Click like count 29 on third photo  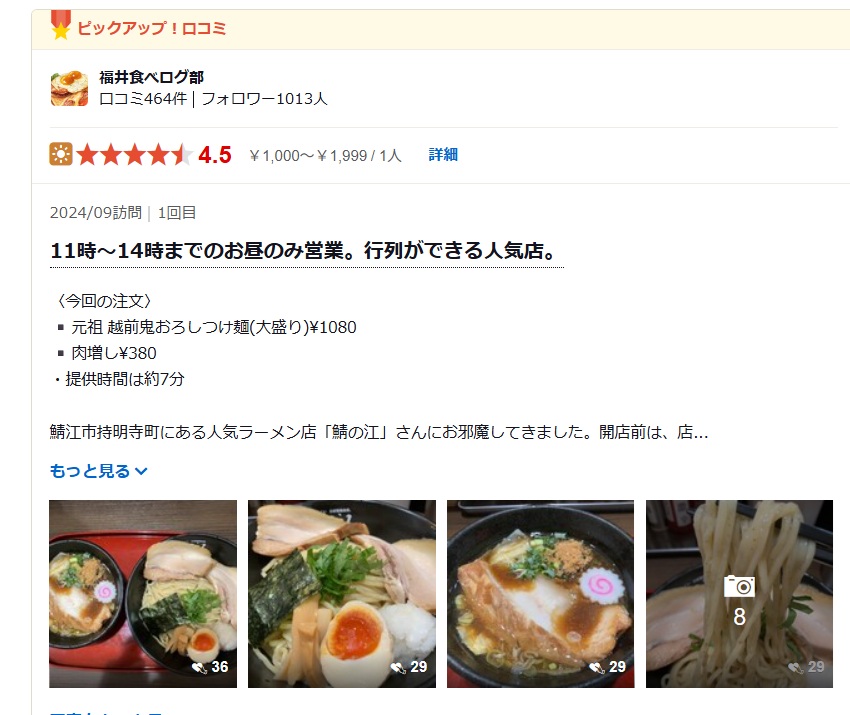[x=608, y=667]
